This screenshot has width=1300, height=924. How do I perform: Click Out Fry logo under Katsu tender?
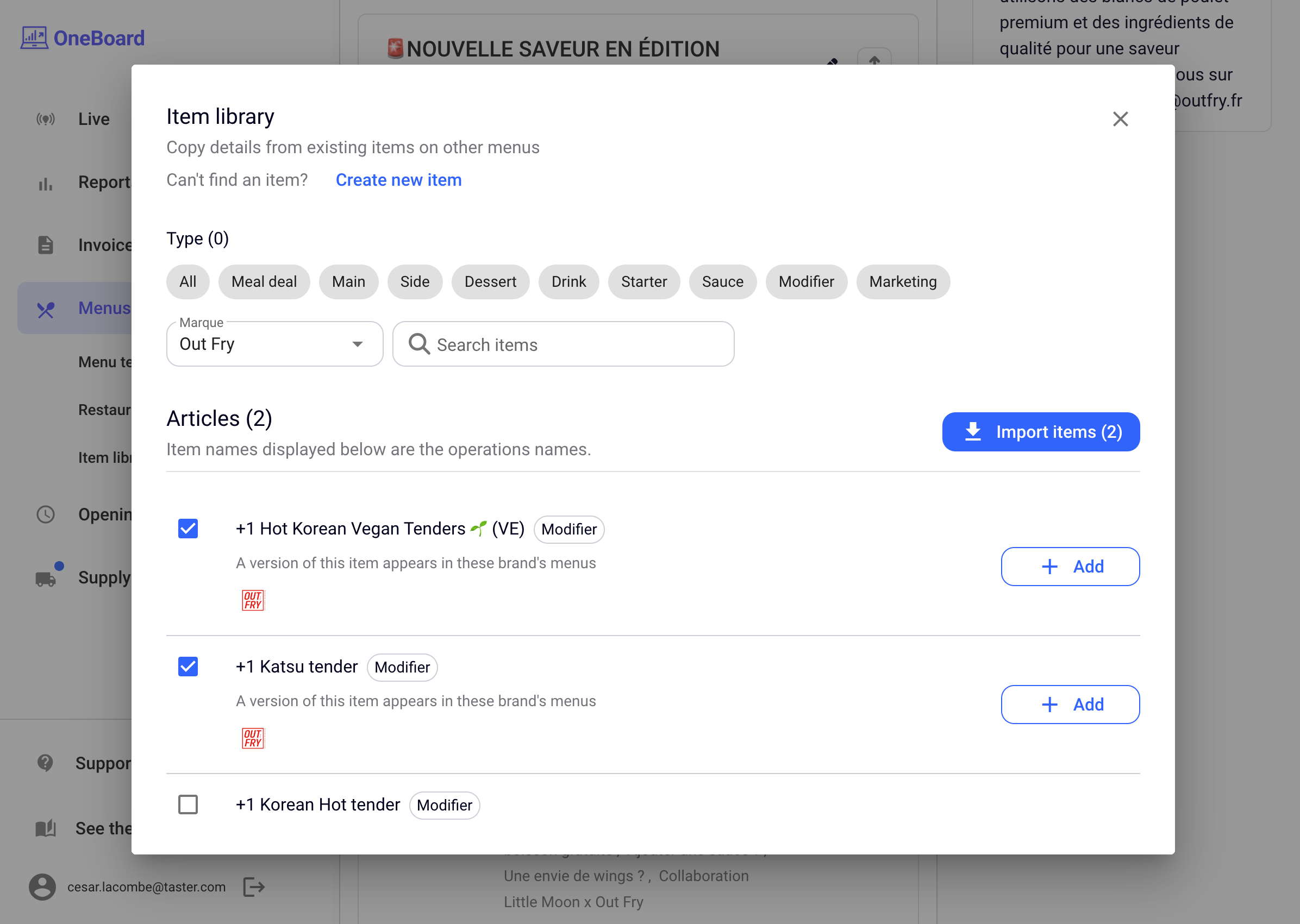(253, 739)
